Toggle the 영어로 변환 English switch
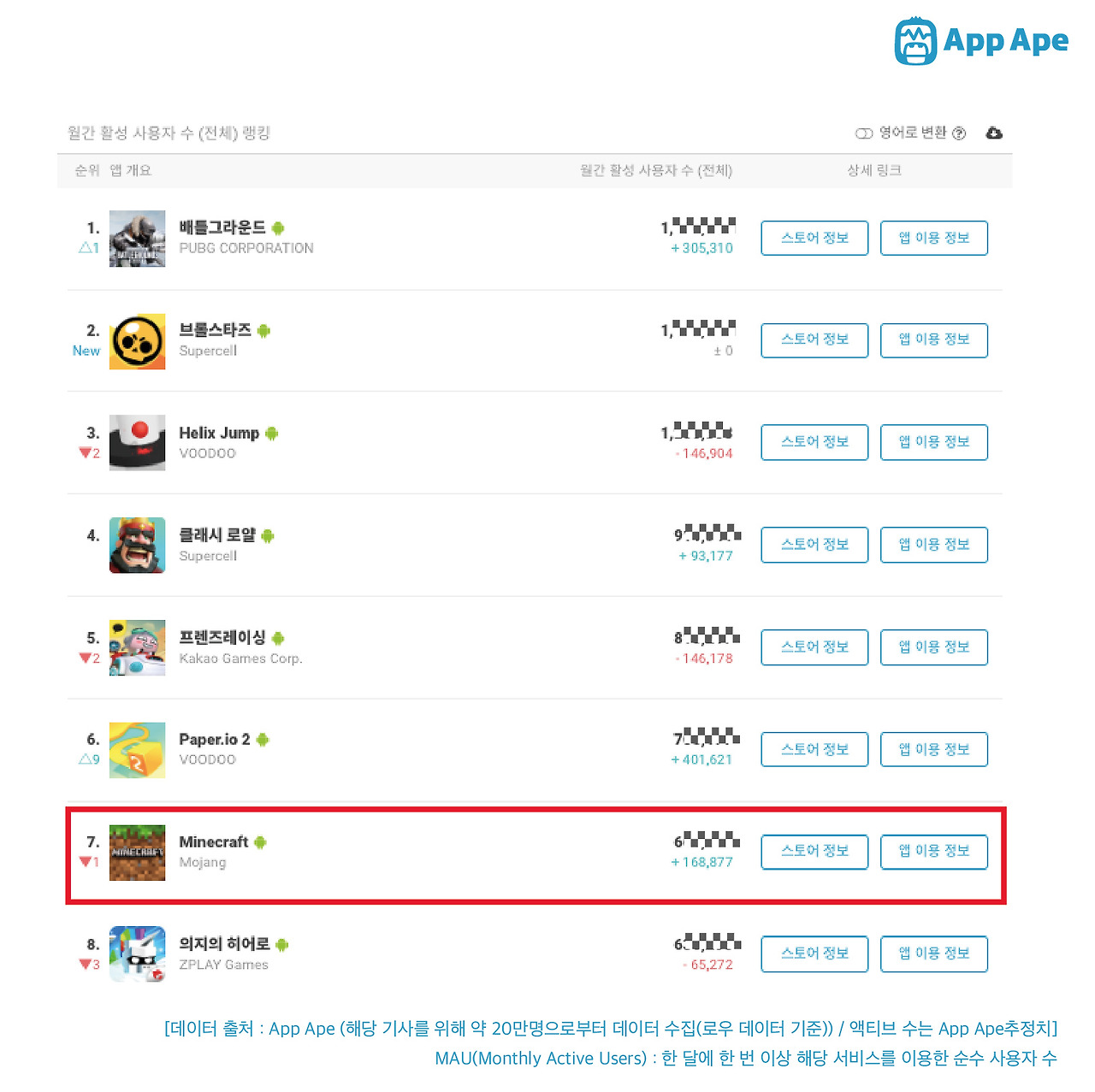The height and width of the screenshot is (1092, 1095). [864, 133]
